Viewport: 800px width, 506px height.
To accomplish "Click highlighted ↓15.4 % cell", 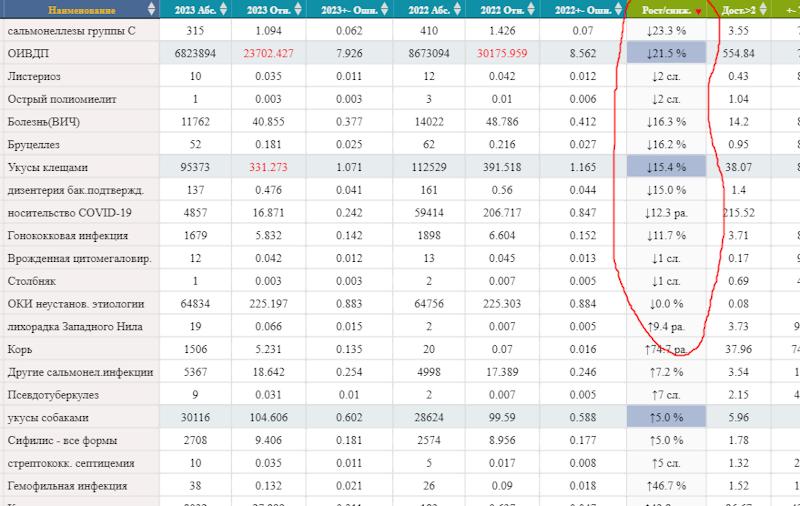I will (666, 167).
